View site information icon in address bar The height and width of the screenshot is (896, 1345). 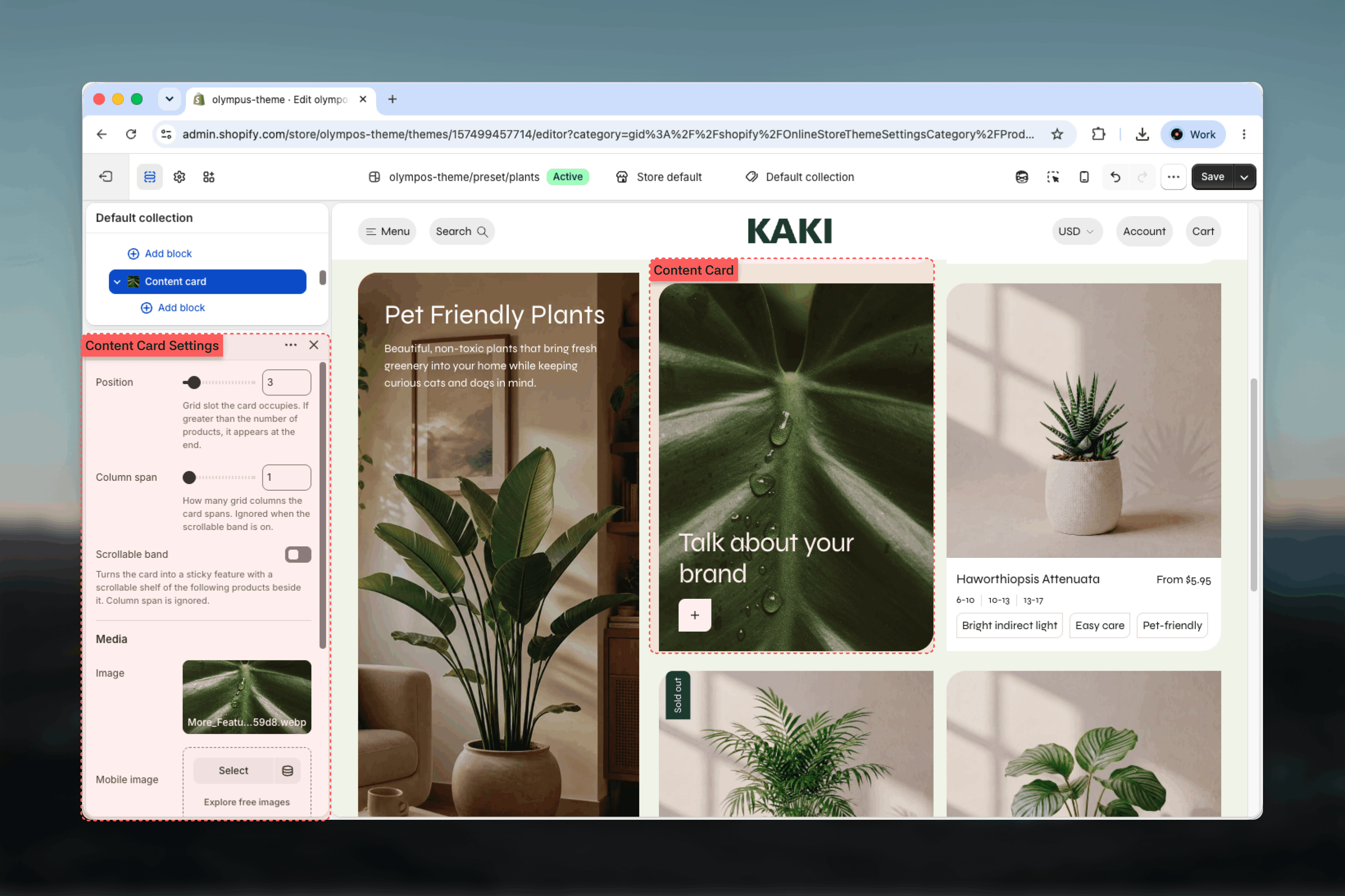(166, 134)
